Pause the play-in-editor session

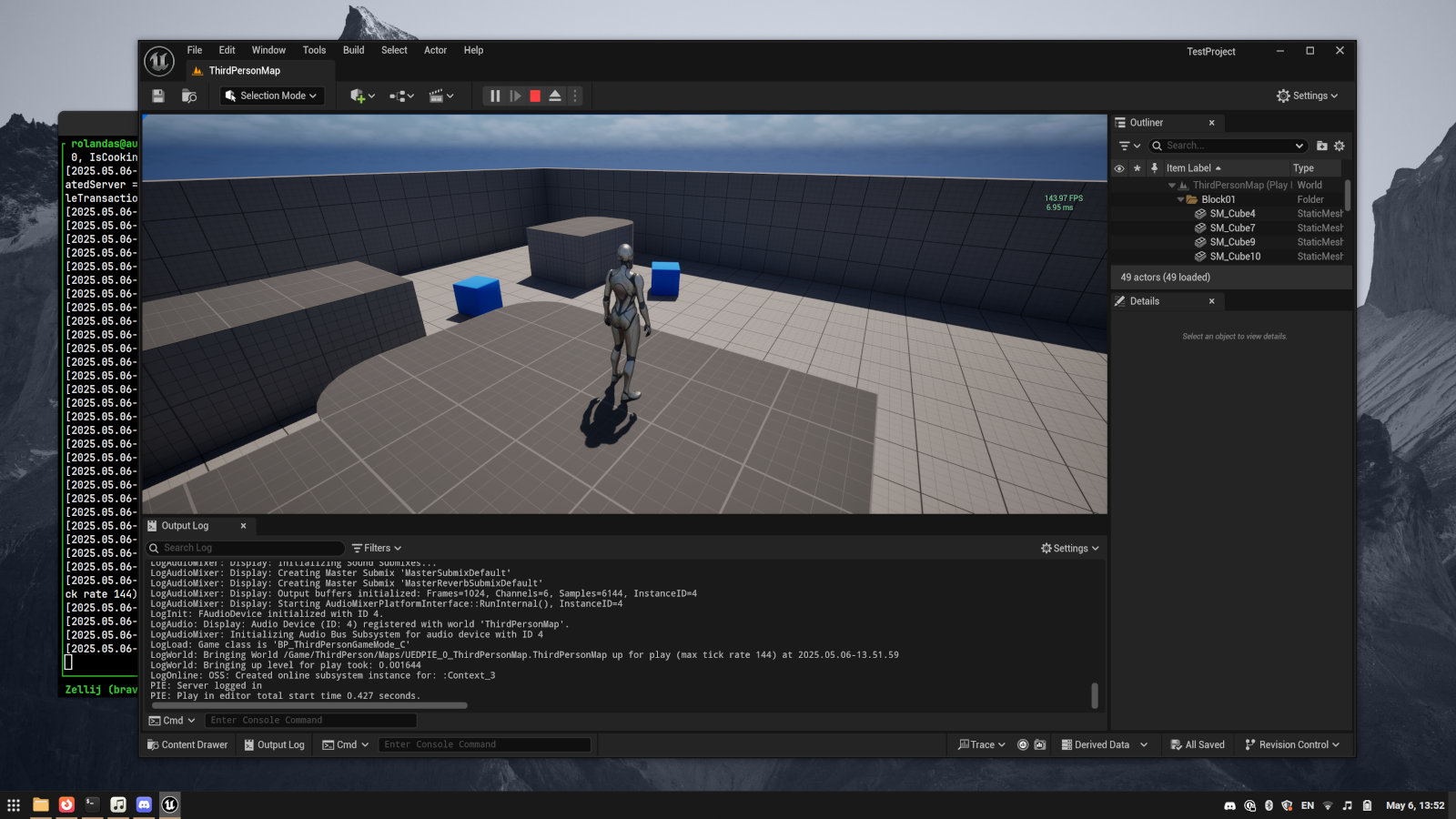pos(495,96)
